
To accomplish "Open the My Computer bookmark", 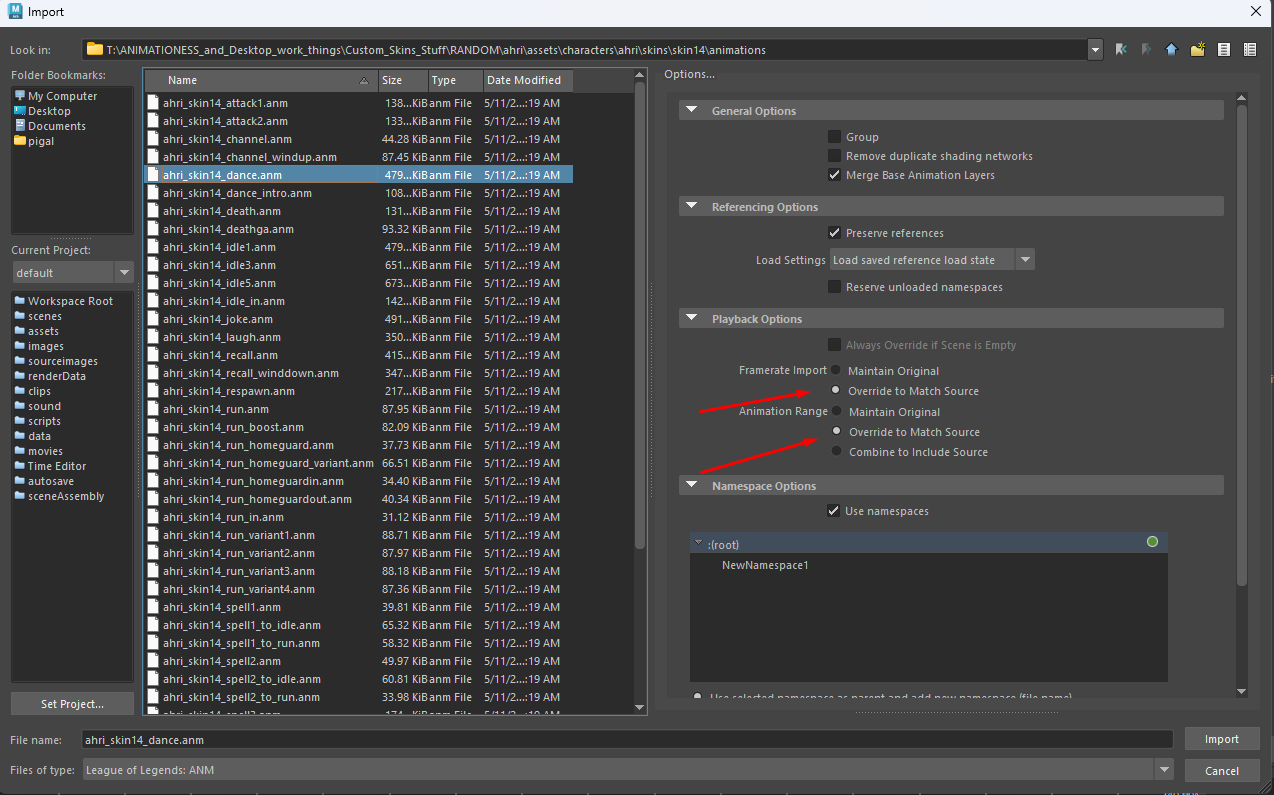I will pos(62,96).
